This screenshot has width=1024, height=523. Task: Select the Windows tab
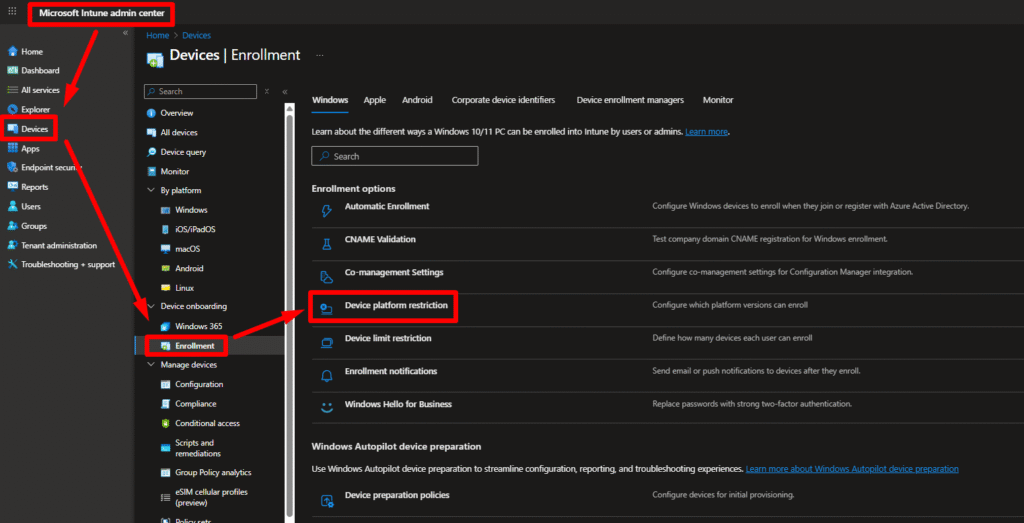tap(330, 100)
